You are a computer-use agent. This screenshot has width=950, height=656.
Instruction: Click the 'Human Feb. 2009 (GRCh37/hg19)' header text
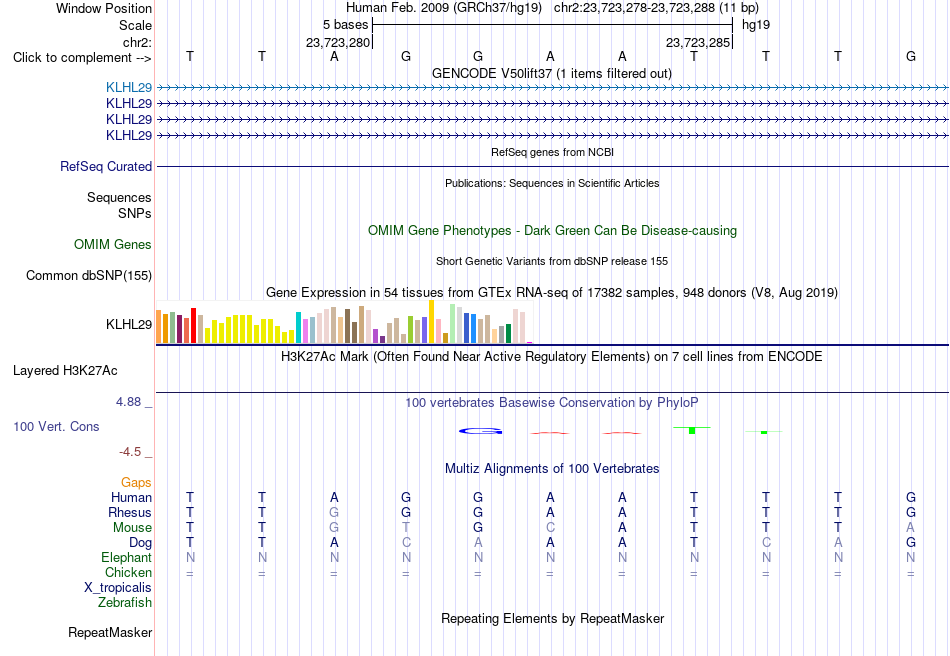coord(443,8)
